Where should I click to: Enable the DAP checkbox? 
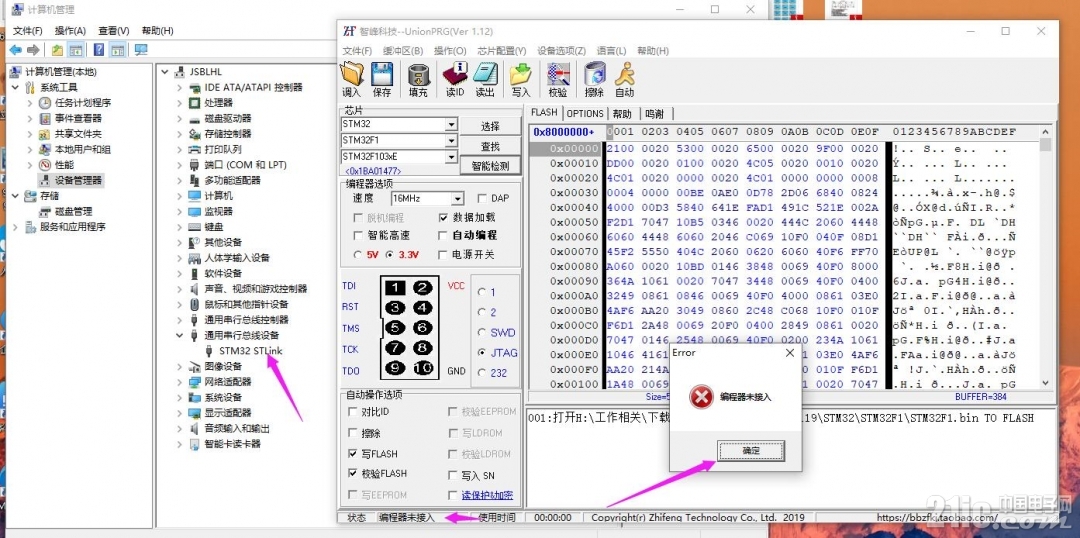(x=482, y=198)
